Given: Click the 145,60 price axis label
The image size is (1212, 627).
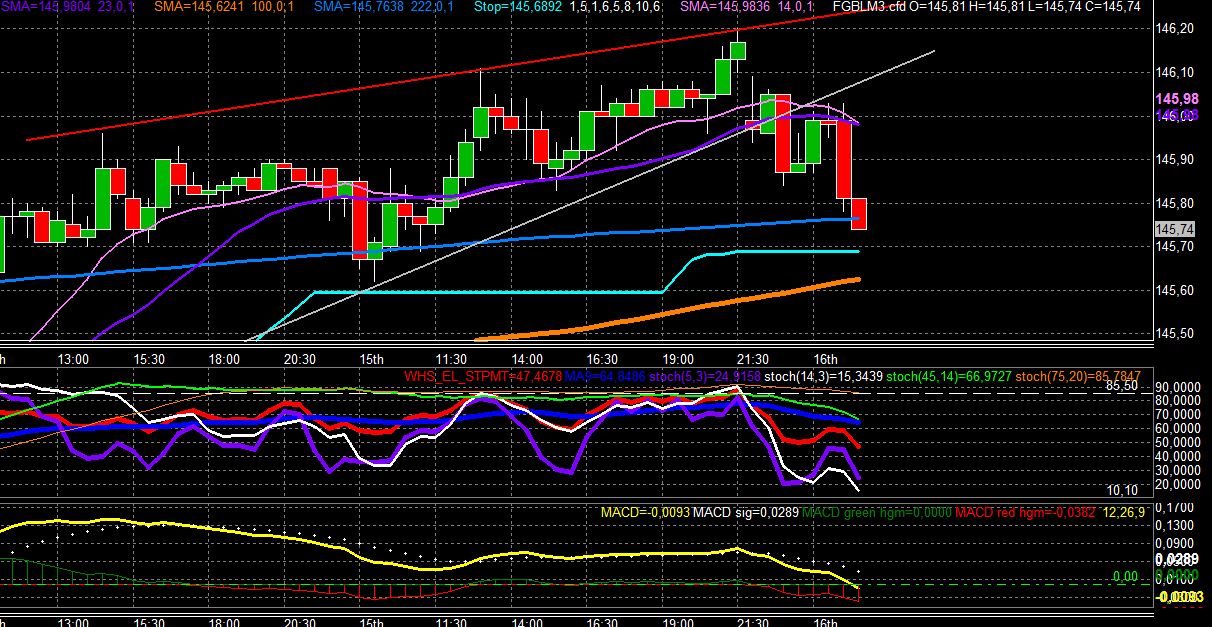Looking at the screenshot, I should [1174, 291].
